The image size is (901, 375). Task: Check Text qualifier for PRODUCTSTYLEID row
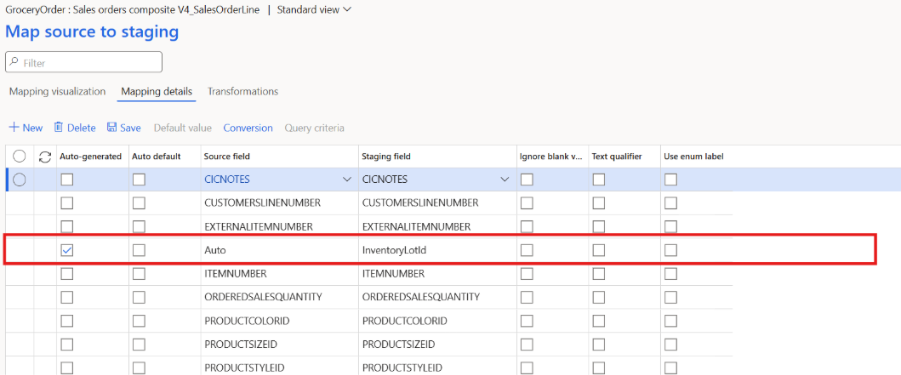coord(599,368)
